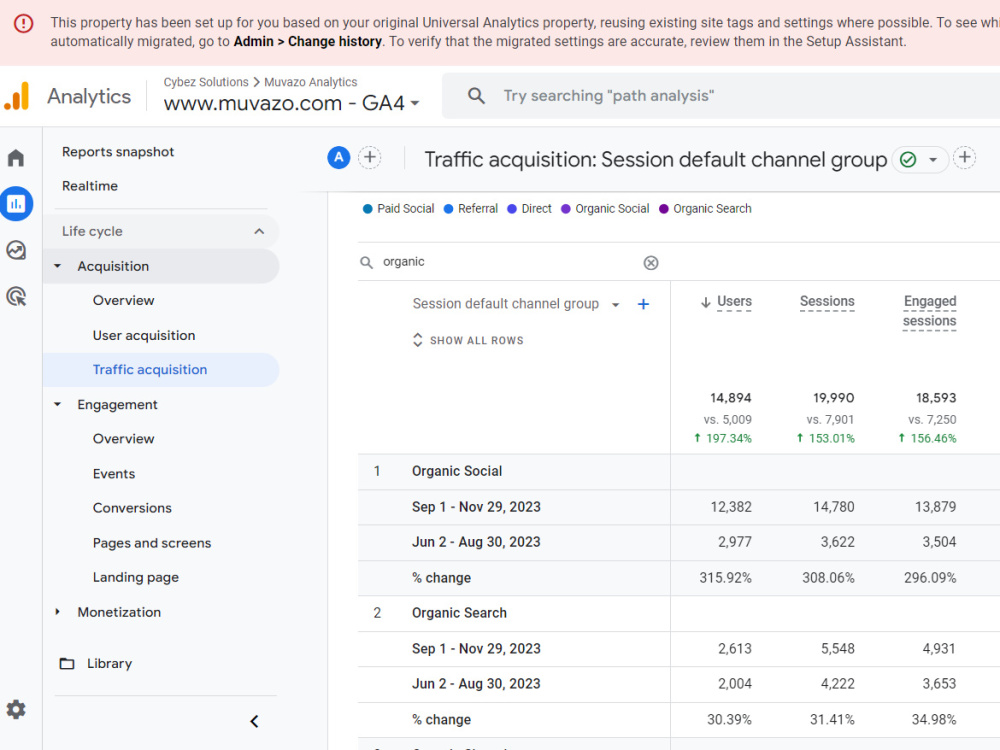Add secondary dimension with blue plus
This screenshot has width=1000, height=750.
click(x=643, y=304)
